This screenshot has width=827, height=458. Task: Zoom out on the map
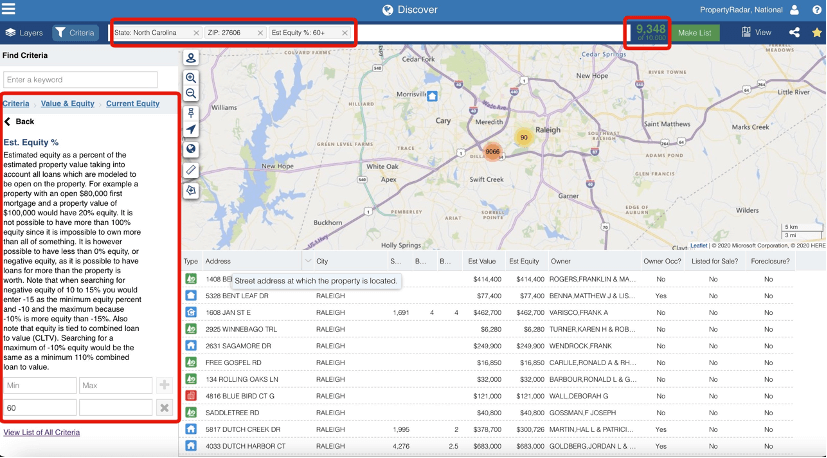pyautogui.click(x=191, y=93)
